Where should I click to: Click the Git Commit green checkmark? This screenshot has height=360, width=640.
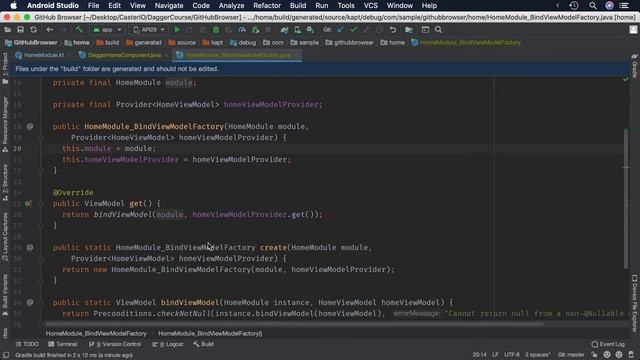coord(353,30)
